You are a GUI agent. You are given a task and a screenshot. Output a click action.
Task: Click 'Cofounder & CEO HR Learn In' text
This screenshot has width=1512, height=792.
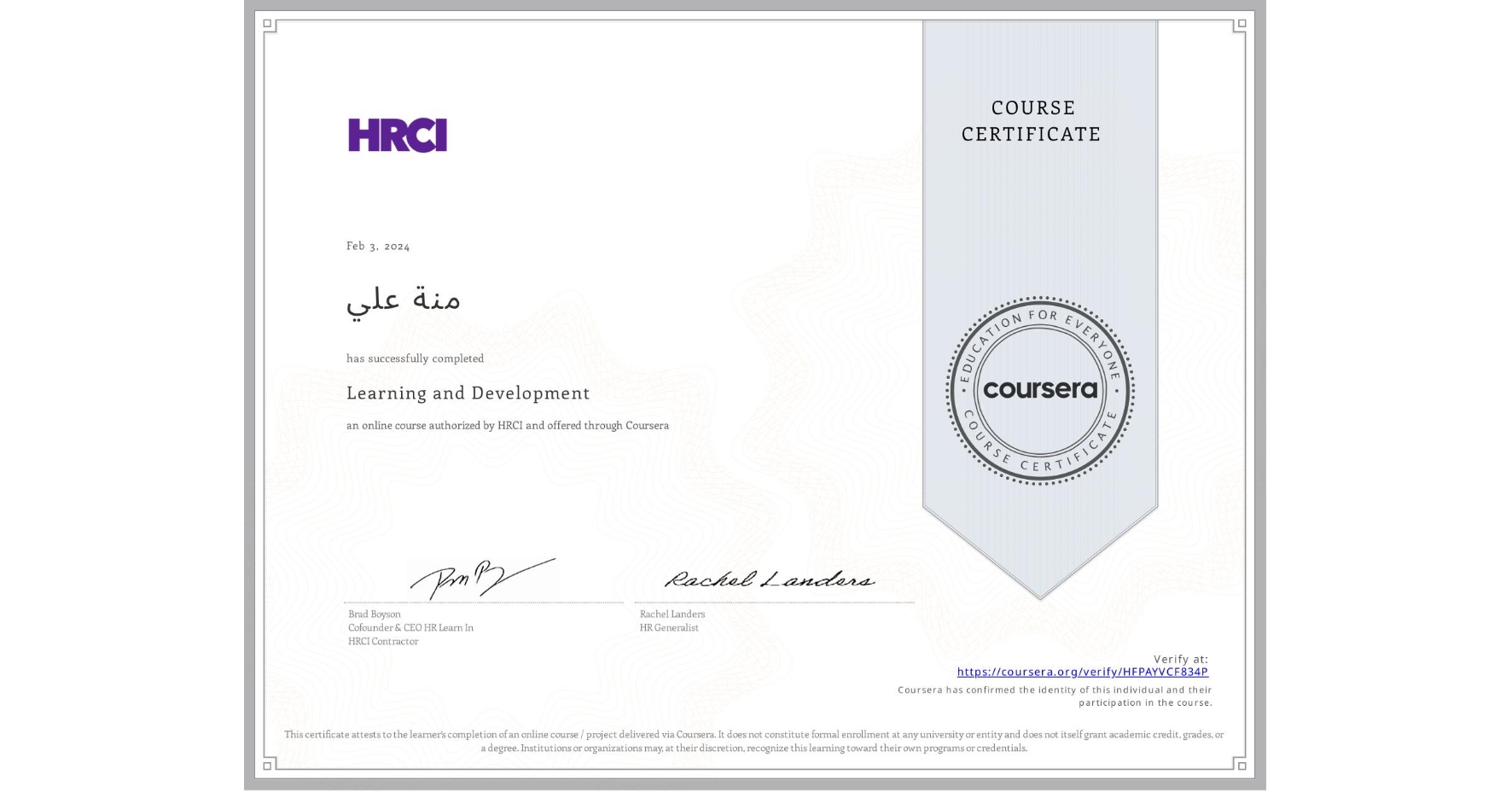(x=410, y=627)
